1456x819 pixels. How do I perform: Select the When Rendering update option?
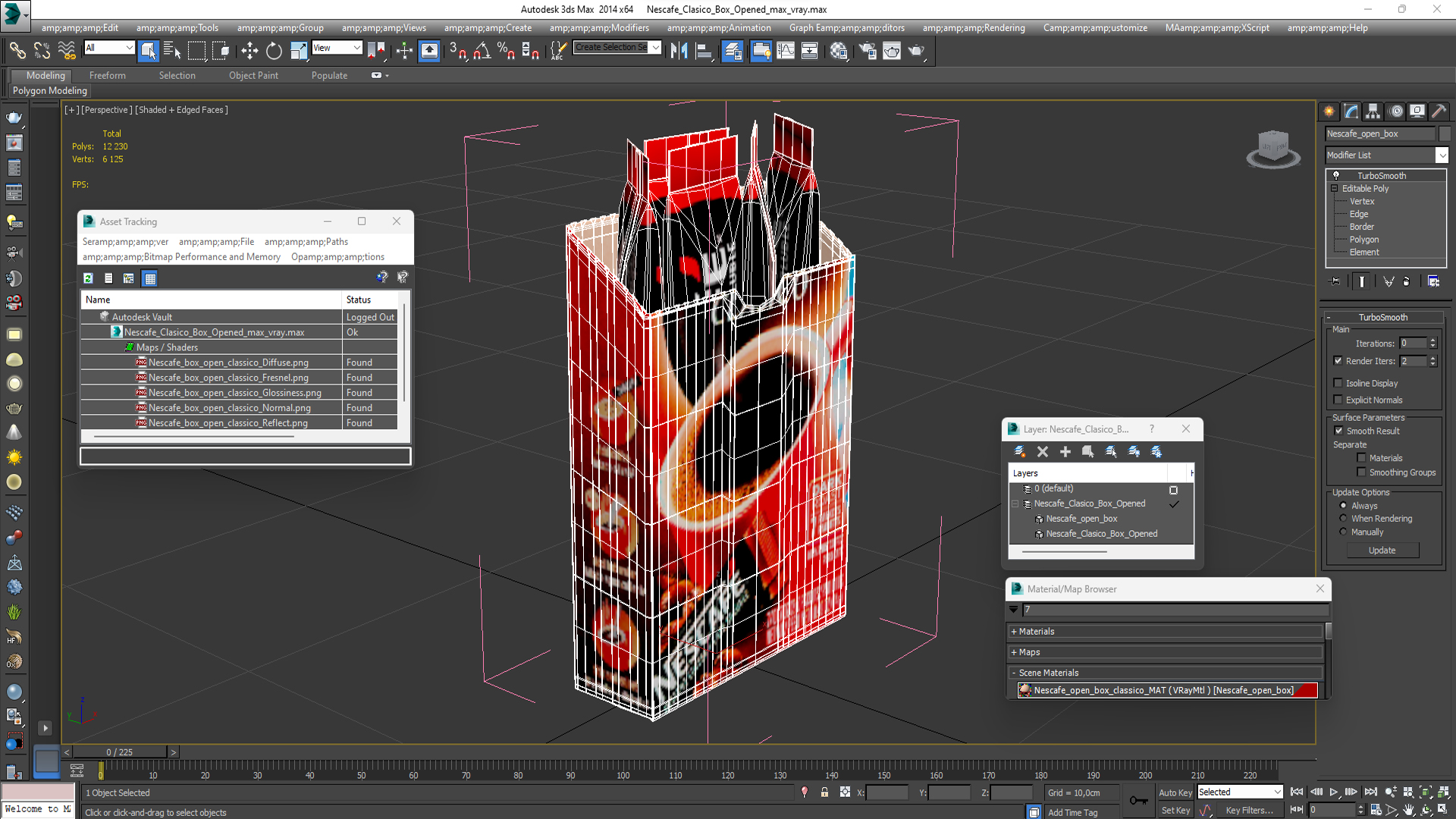(x=1343, y=519)
